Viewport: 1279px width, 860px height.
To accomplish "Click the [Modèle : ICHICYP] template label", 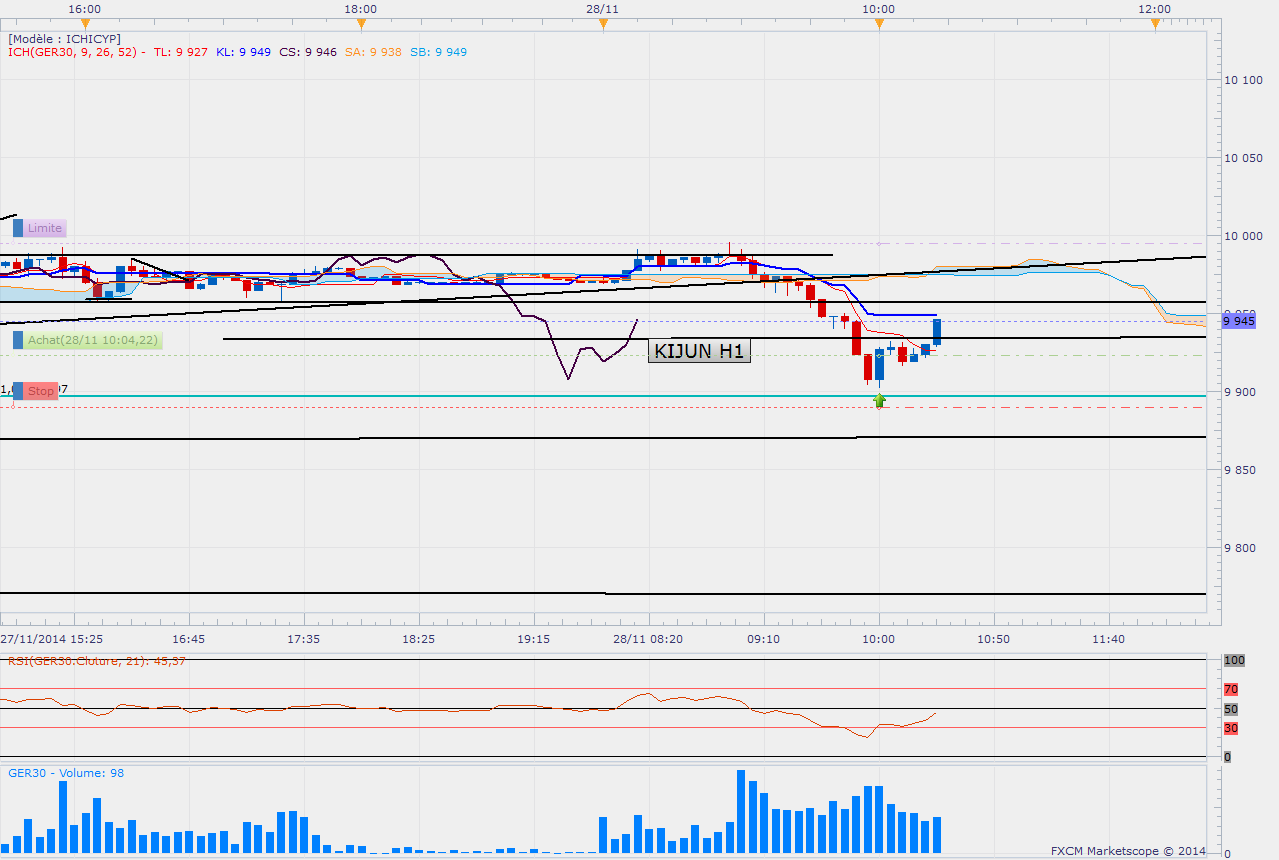I will pos(64,38).
